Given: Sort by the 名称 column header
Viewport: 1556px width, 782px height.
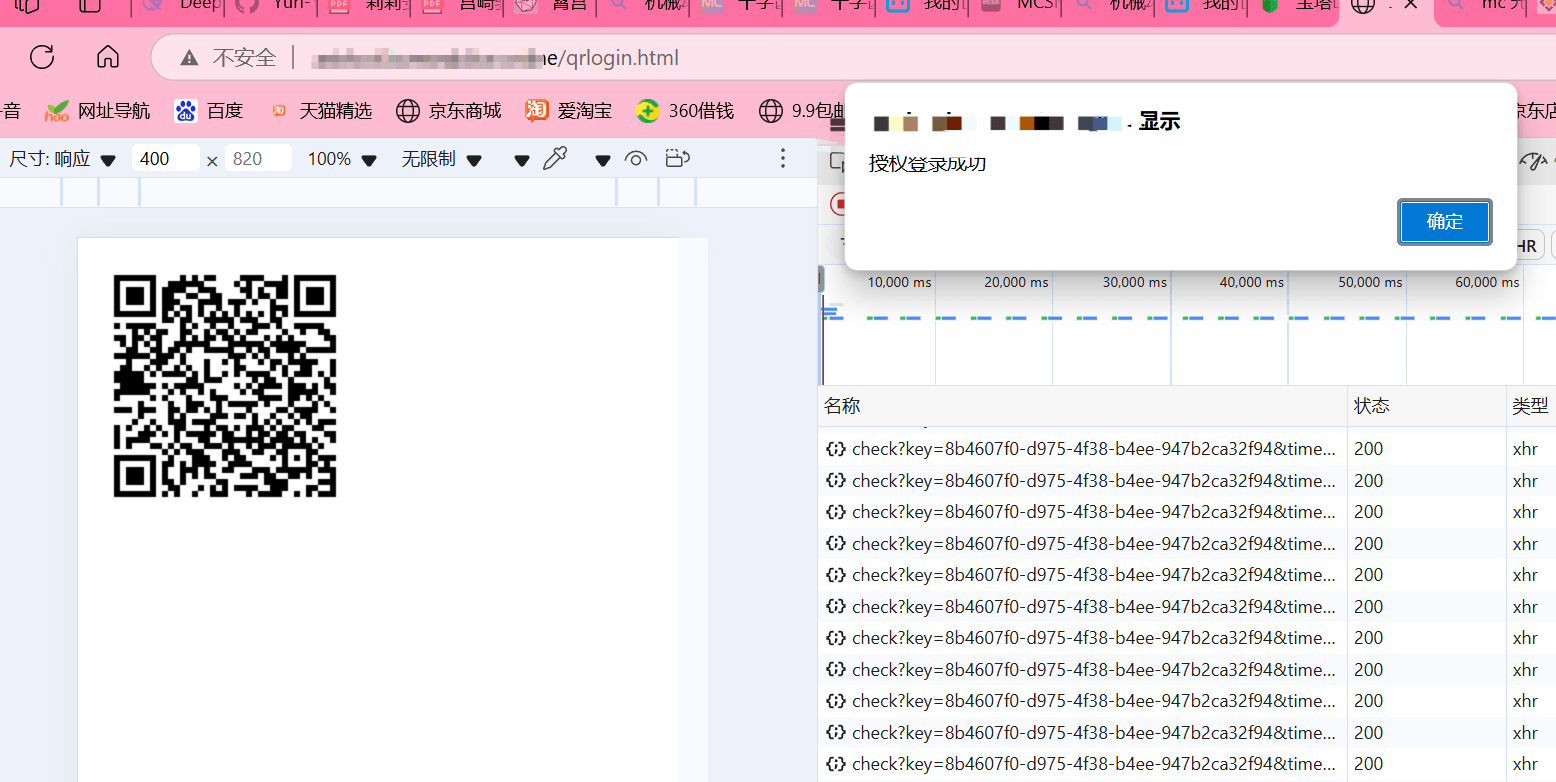Looking at the screenshot, I should 1083,406.
